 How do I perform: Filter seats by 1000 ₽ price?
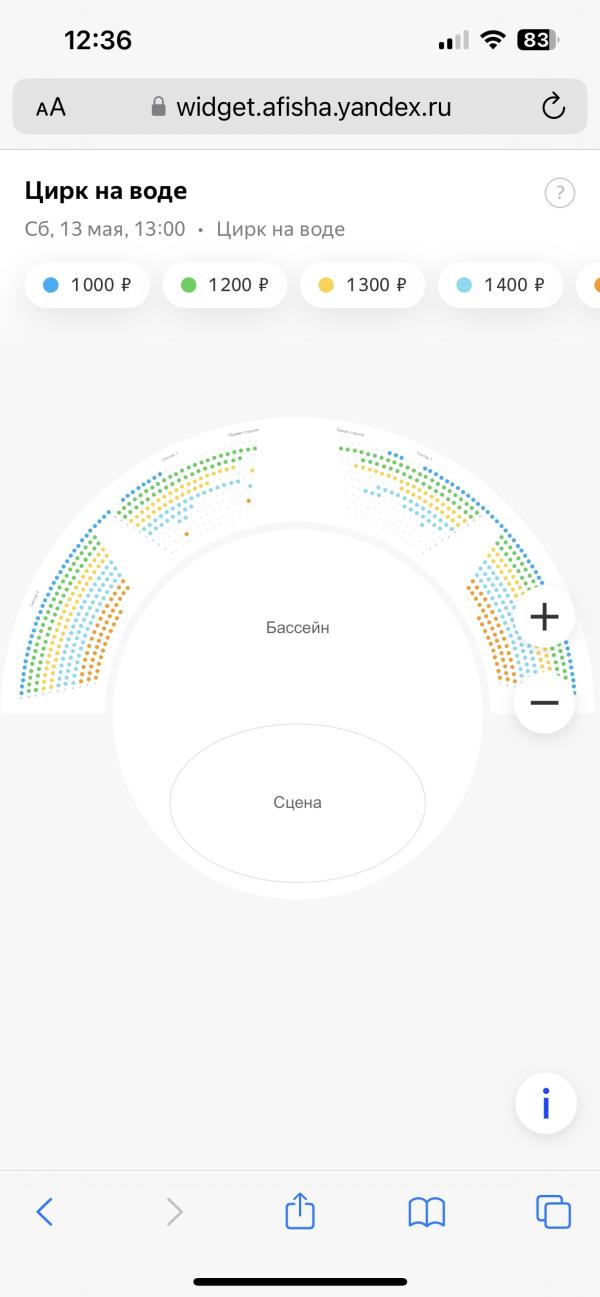pos(87,285)
